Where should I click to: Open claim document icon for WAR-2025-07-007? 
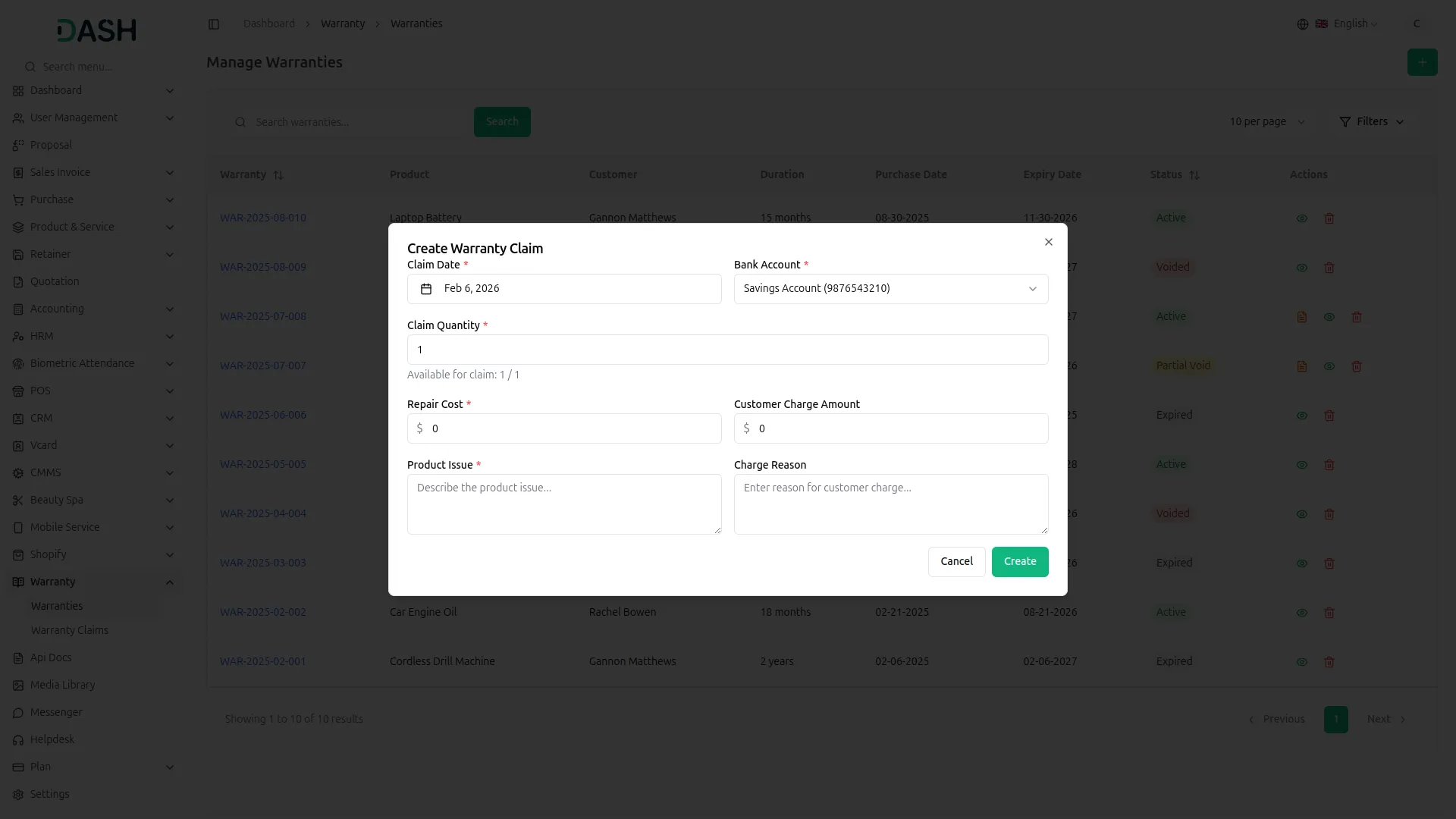[x=1302, y=366]
